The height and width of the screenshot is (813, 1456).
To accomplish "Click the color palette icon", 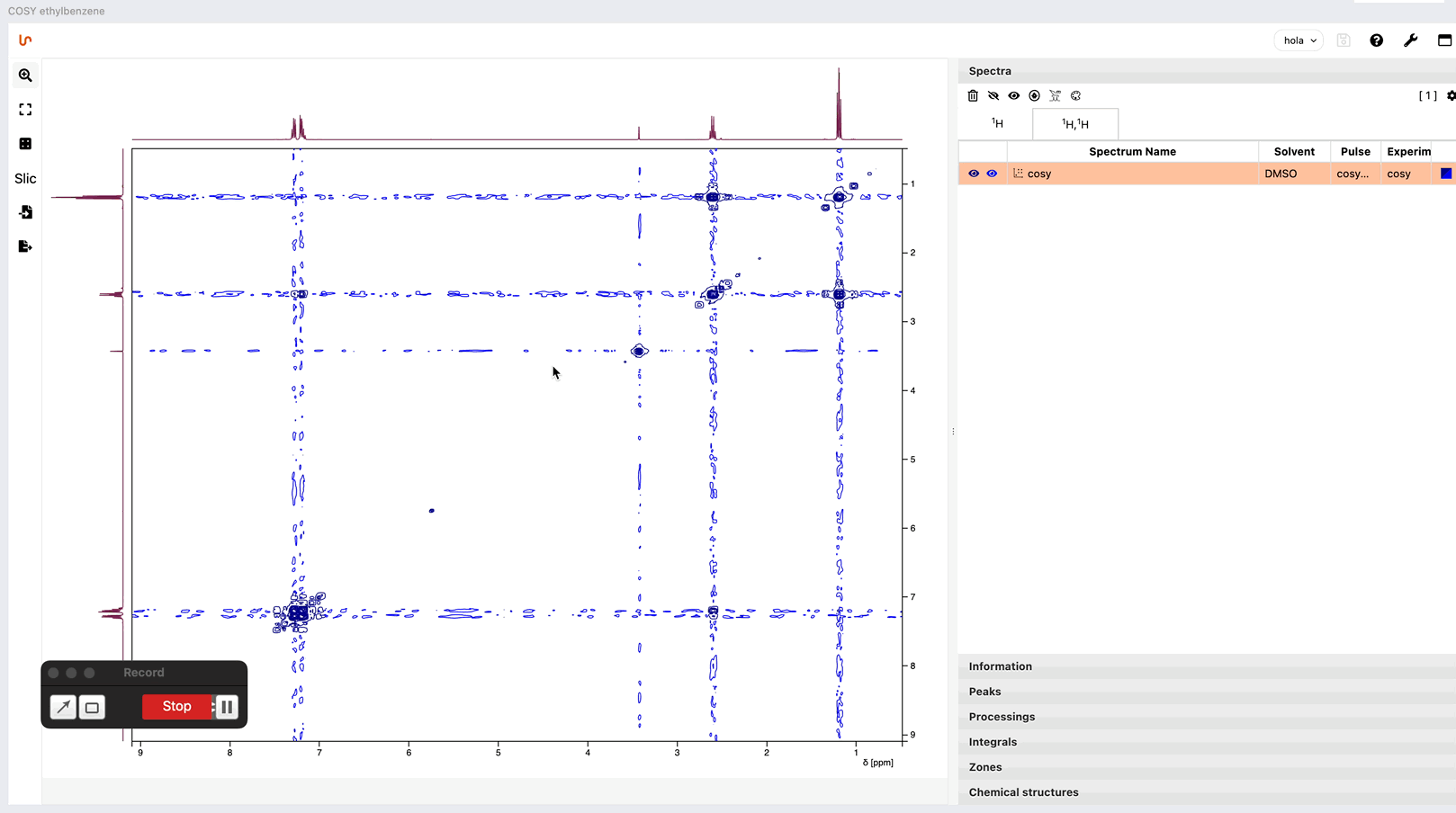I will click(1076, 95).
